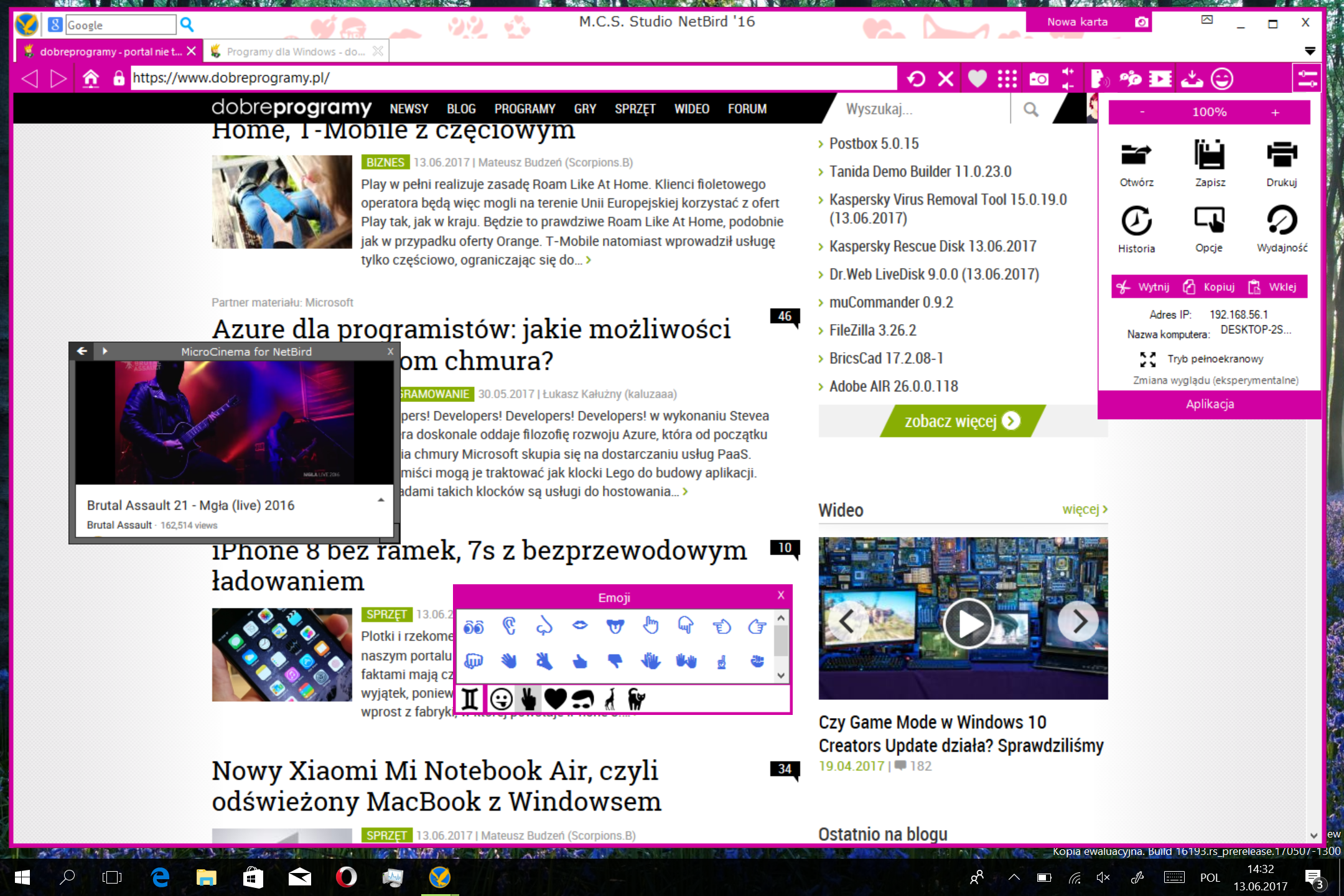This screenshot has width=1344, height=896.
Task: Toggle Tryb pełnoekranowy fullscreen mode
Action: tap(1208, 359)
